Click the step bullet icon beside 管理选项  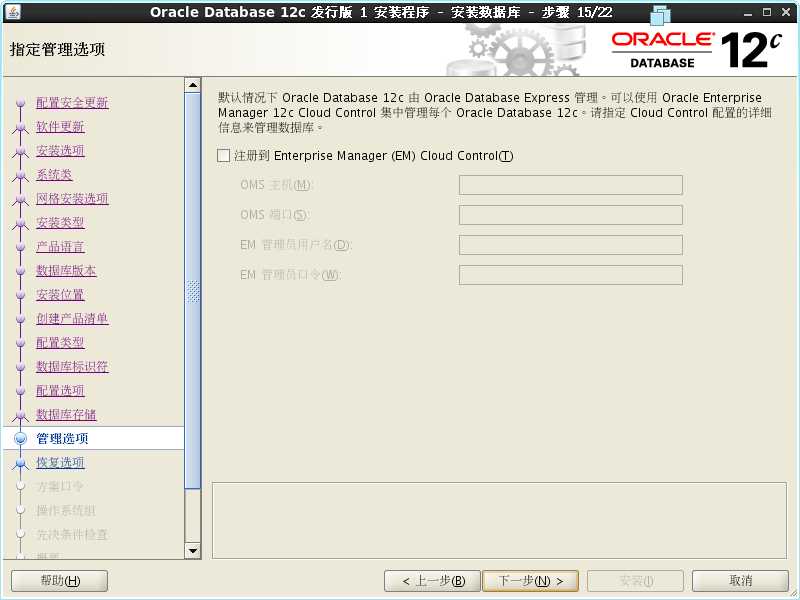[x=20, y=438]
